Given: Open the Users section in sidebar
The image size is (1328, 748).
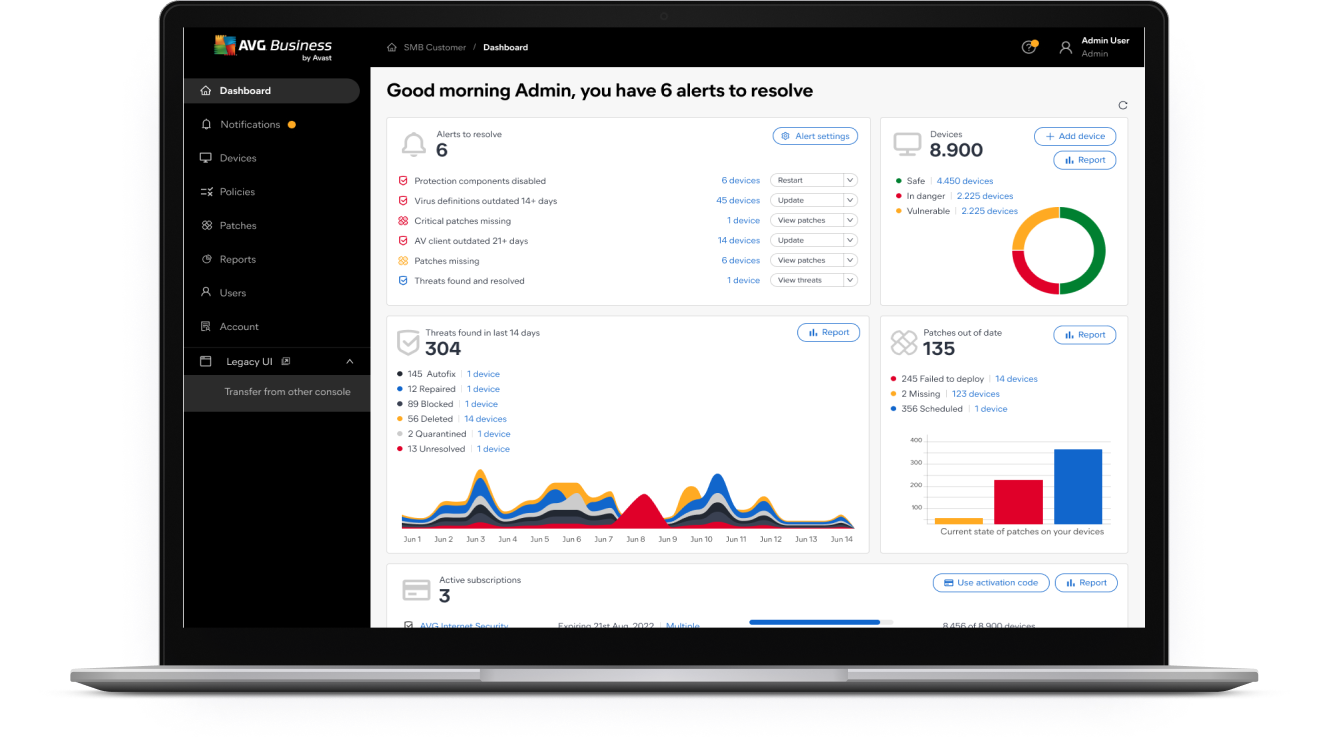Looking at the screenshot, I should pyautogui.click(x=232, y=292).
